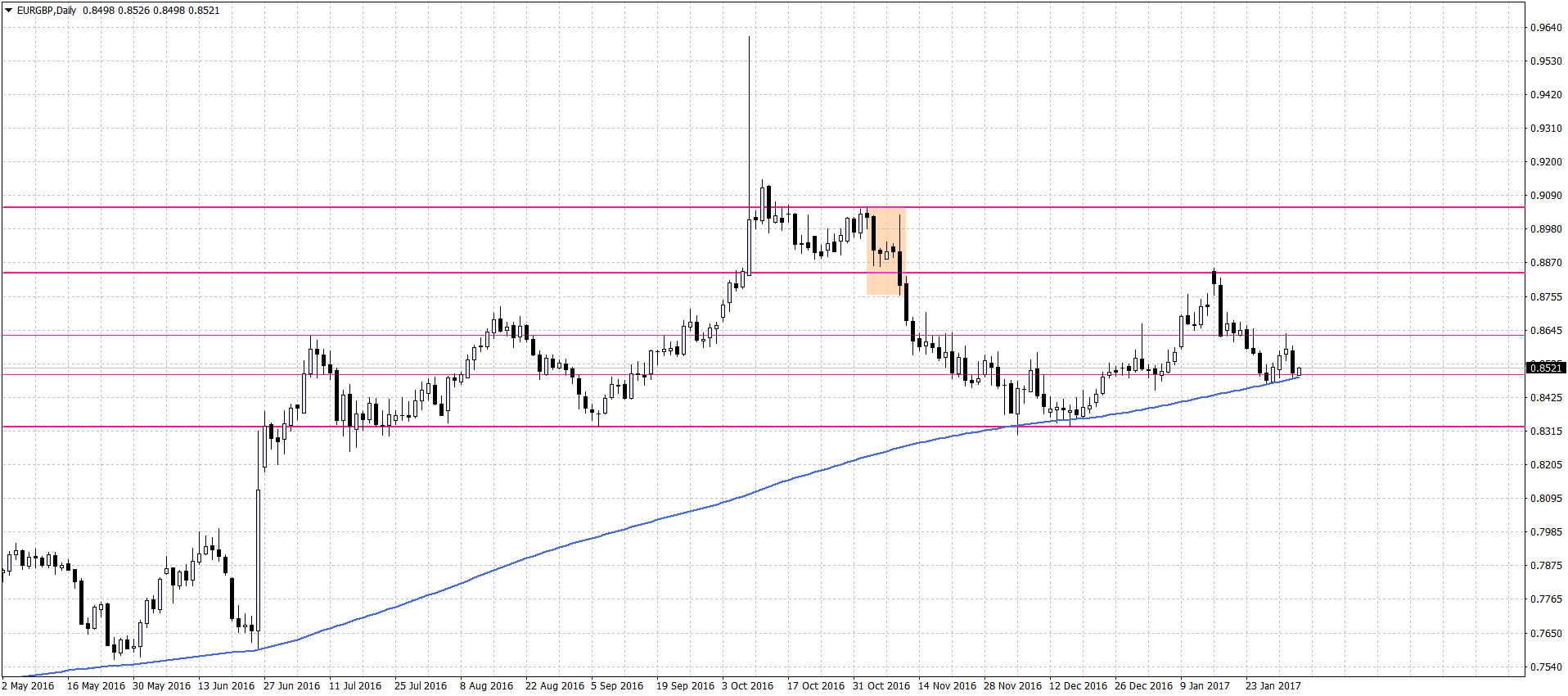Select the EURGBP,Daily chart title
The width and height of the screenshot is (1568, 696).
tap(47, 11)
